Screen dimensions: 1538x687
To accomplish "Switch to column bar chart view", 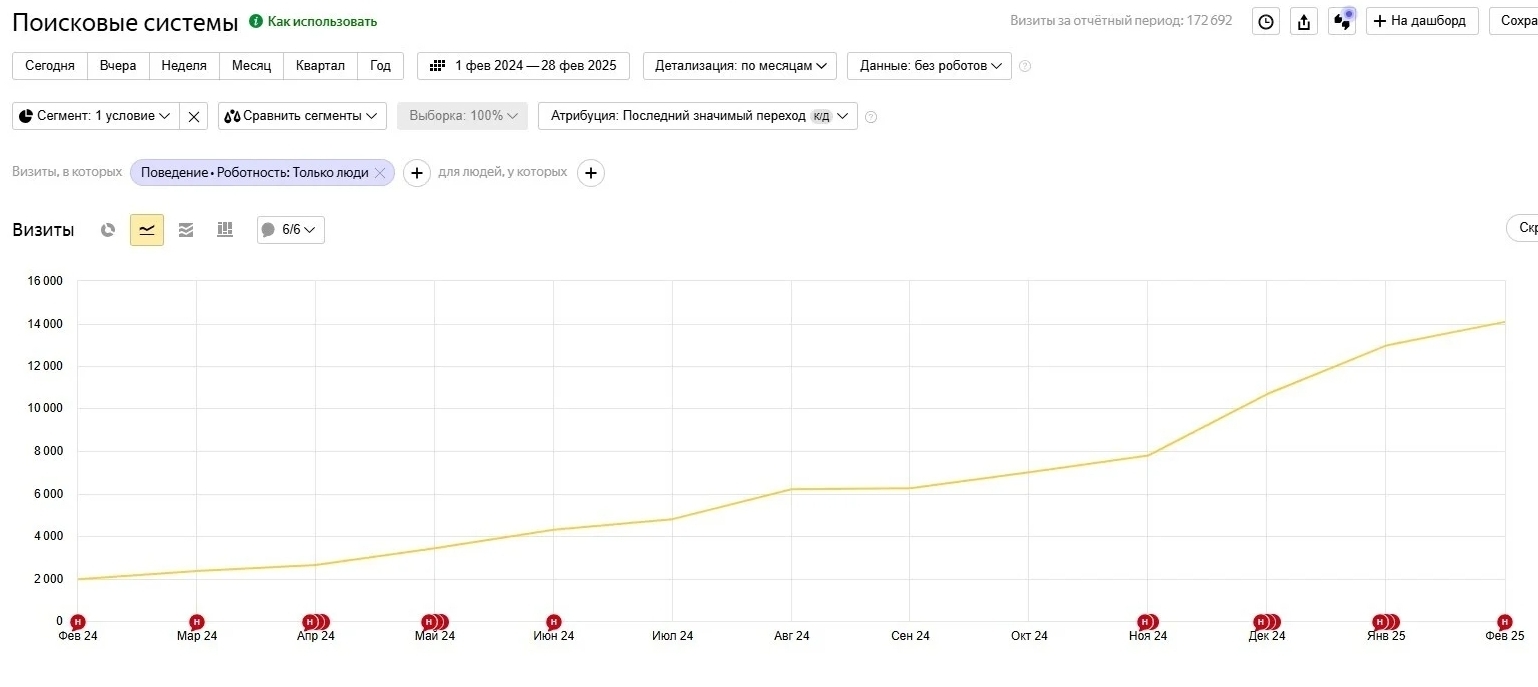I will [x=225, y=230].
